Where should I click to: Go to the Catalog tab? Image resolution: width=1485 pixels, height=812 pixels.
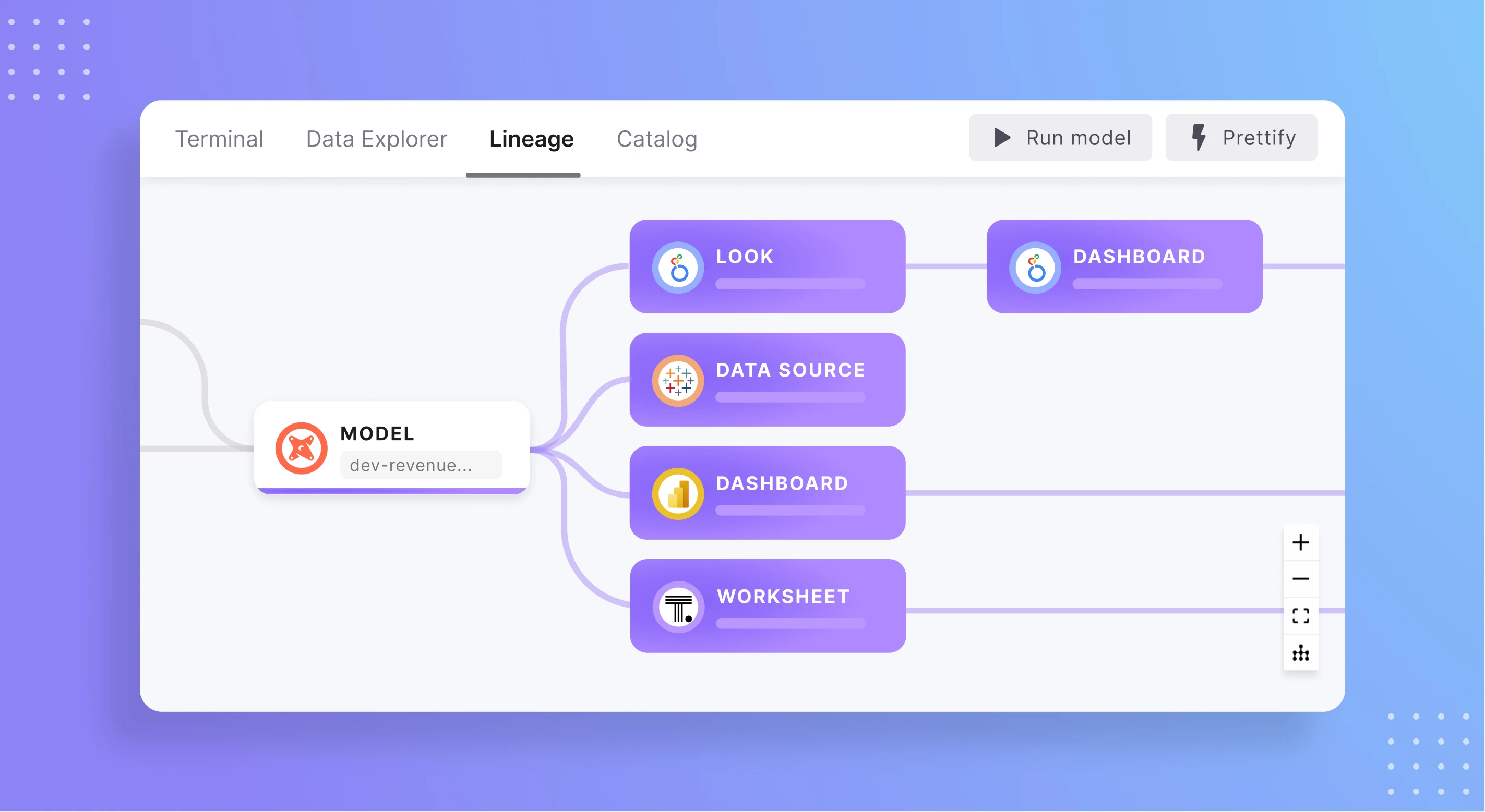coord(656,139)
